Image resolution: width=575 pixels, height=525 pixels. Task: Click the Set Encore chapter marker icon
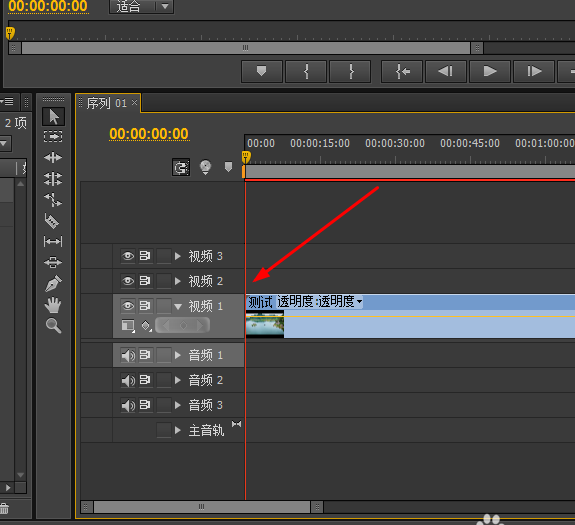click(205, 167)
